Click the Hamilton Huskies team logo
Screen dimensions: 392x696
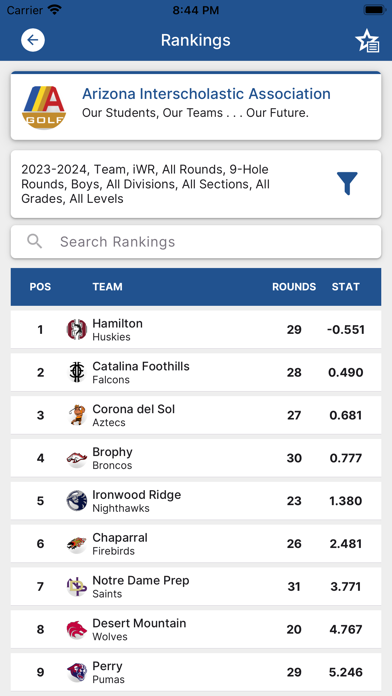[77, 329]
